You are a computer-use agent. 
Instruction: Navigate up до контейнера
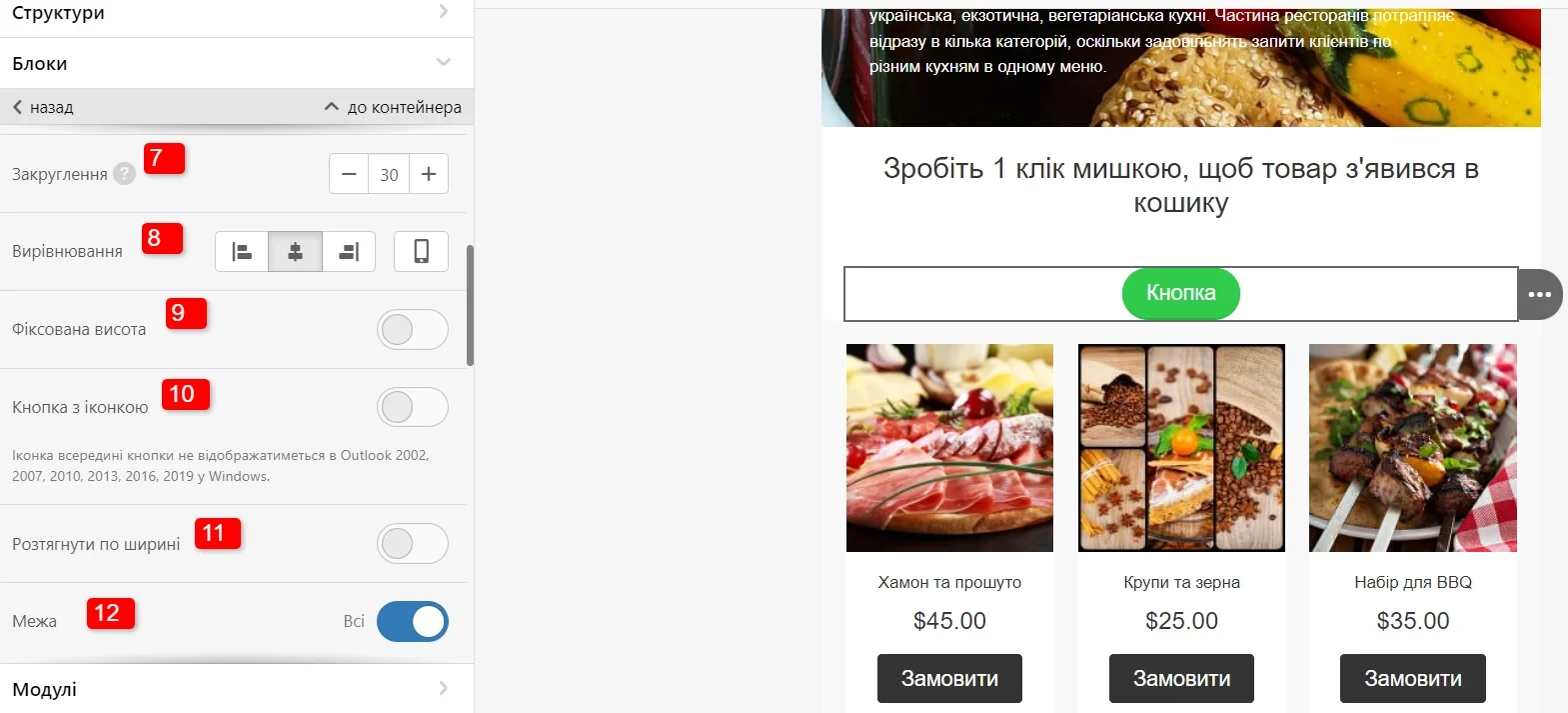393,107
